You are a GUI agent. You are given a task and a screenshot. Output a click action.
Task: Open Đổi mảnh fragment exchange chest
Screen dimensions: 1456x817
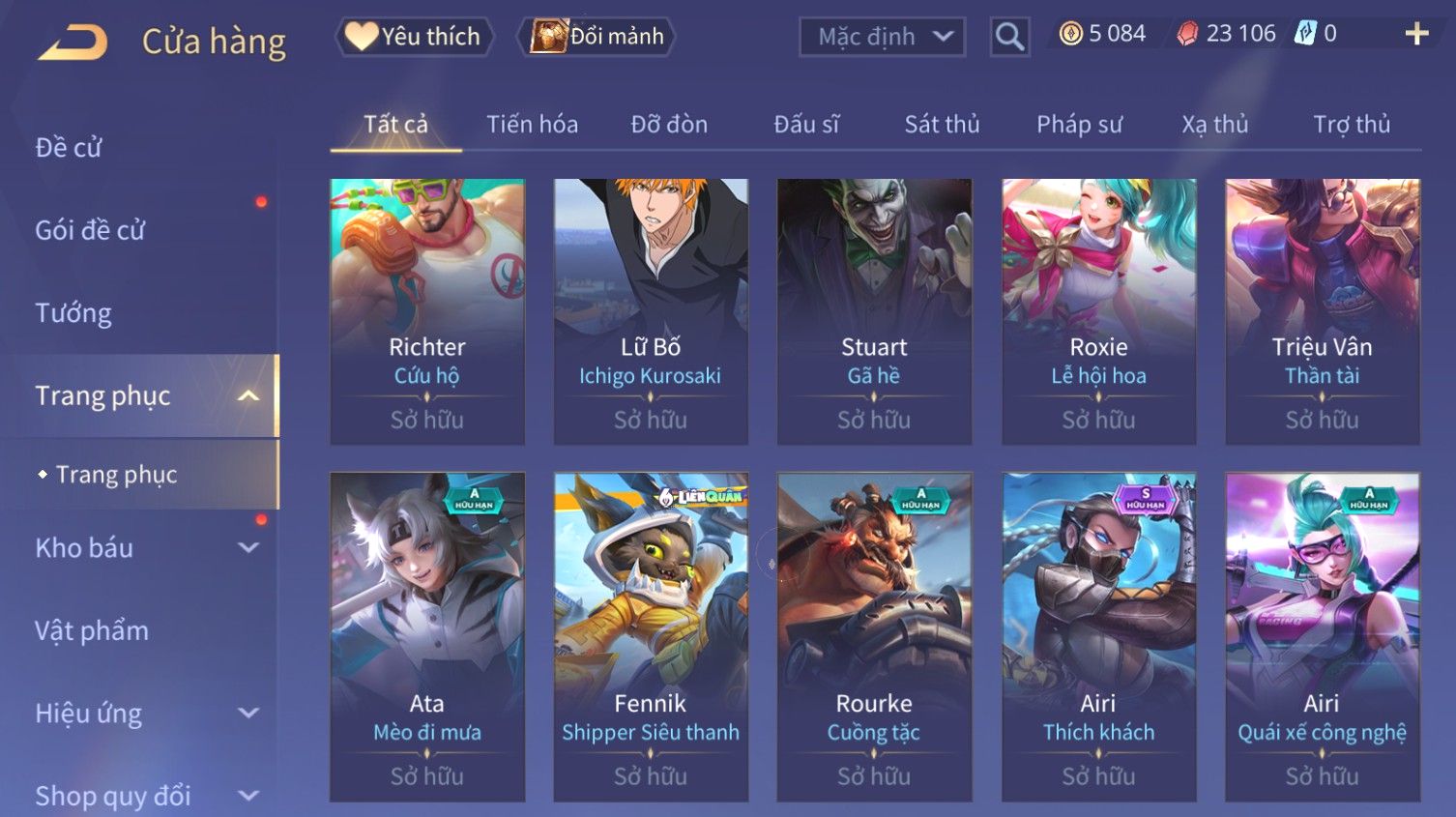coord(596,37)
